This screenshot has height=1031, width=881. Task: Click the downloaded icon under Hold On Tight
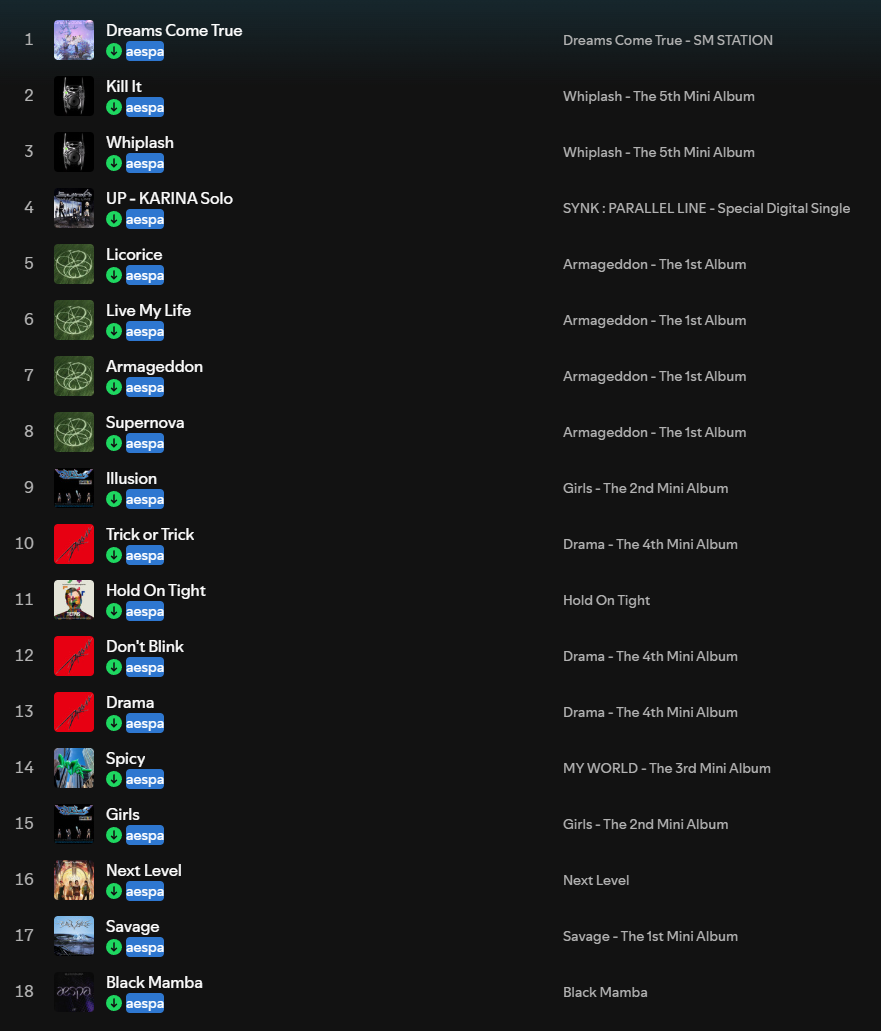[114, 611]
